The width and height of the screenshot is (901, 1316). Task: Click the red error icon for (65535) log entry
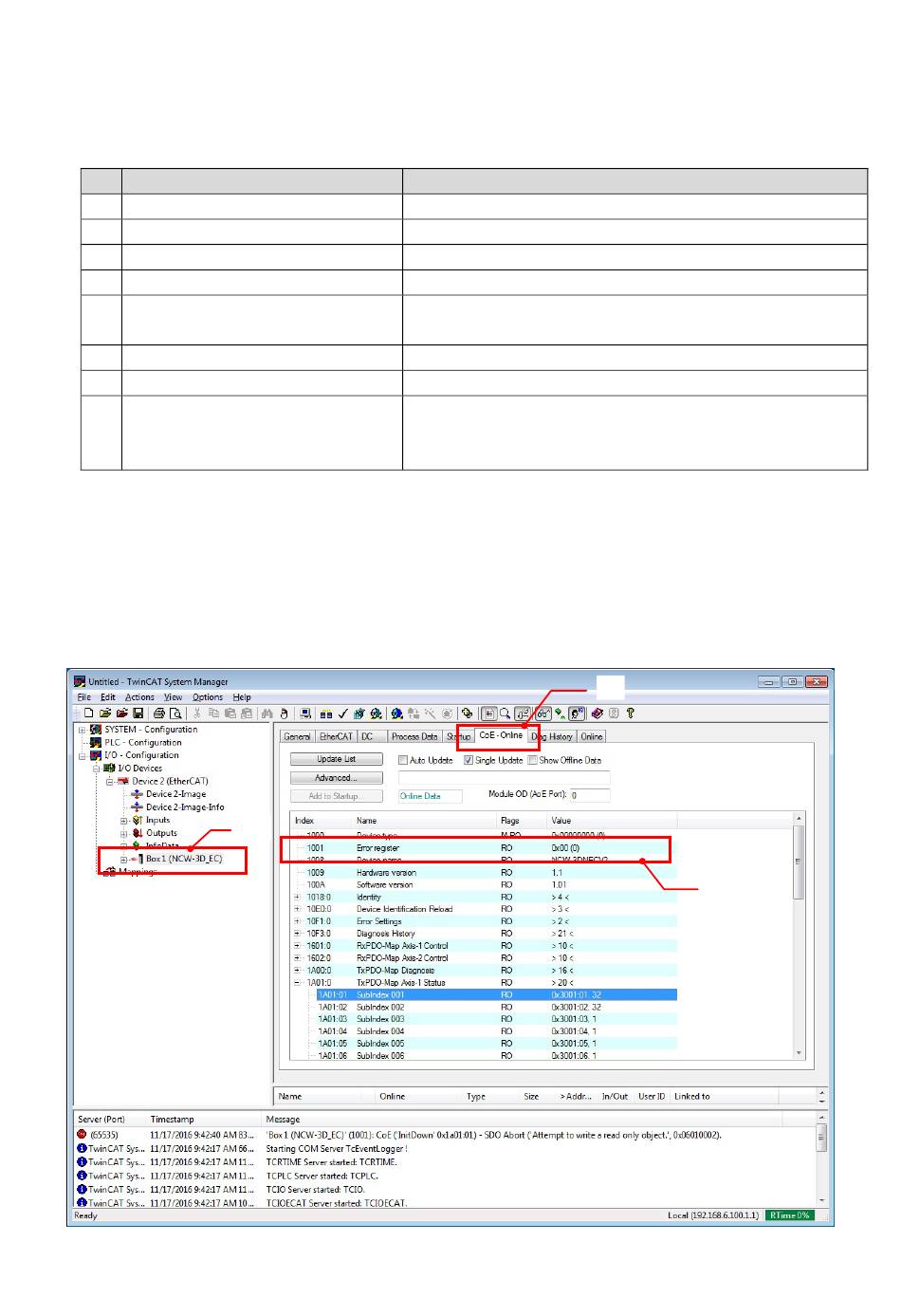tap(82, 1135)
